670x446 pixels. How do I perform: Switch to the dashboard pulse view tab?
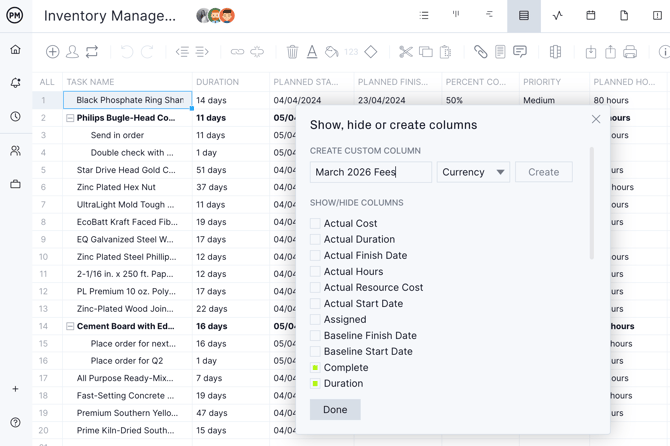coord(557,16)
